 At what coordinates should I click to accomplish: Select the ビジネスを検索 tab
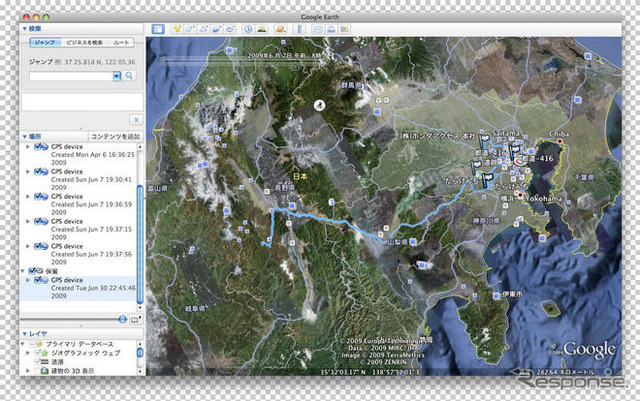click(x=84, y=42)
